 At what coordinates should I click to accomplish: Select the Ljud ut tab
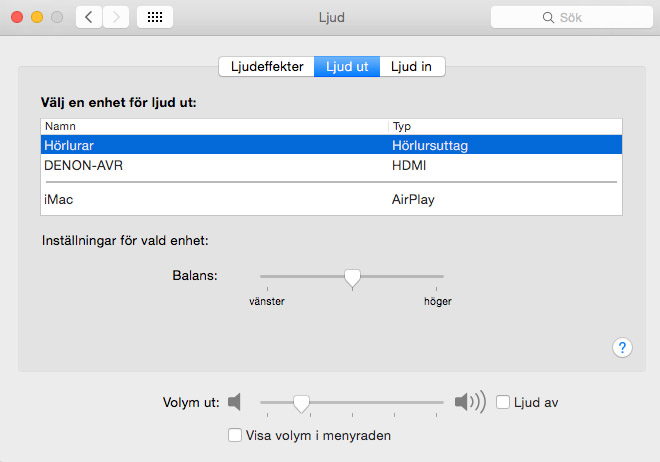[347, 67]
